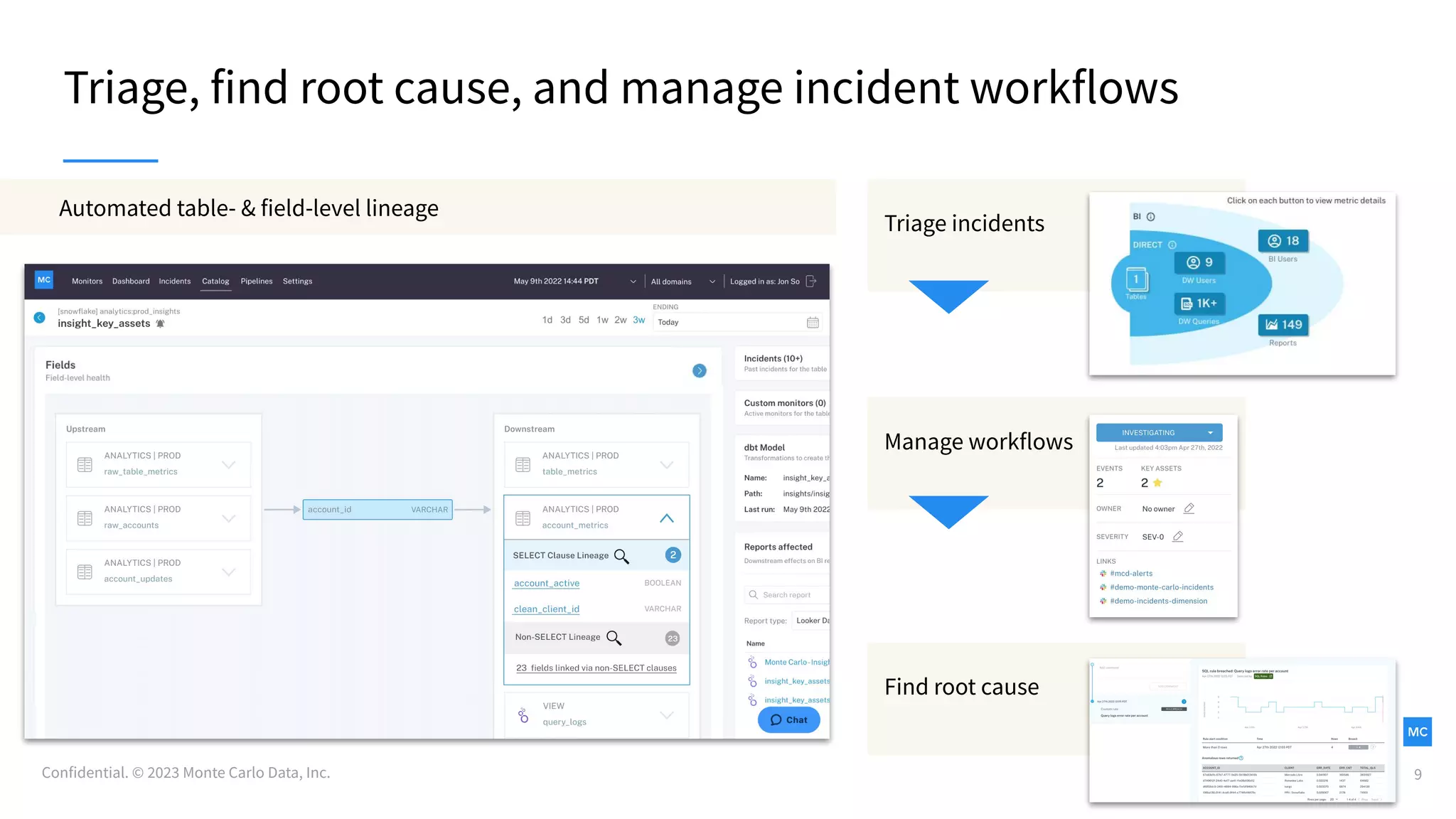The height and width of the screenshot is (819, 1456).
Task: Select the 2w time range
Action: 621,320
